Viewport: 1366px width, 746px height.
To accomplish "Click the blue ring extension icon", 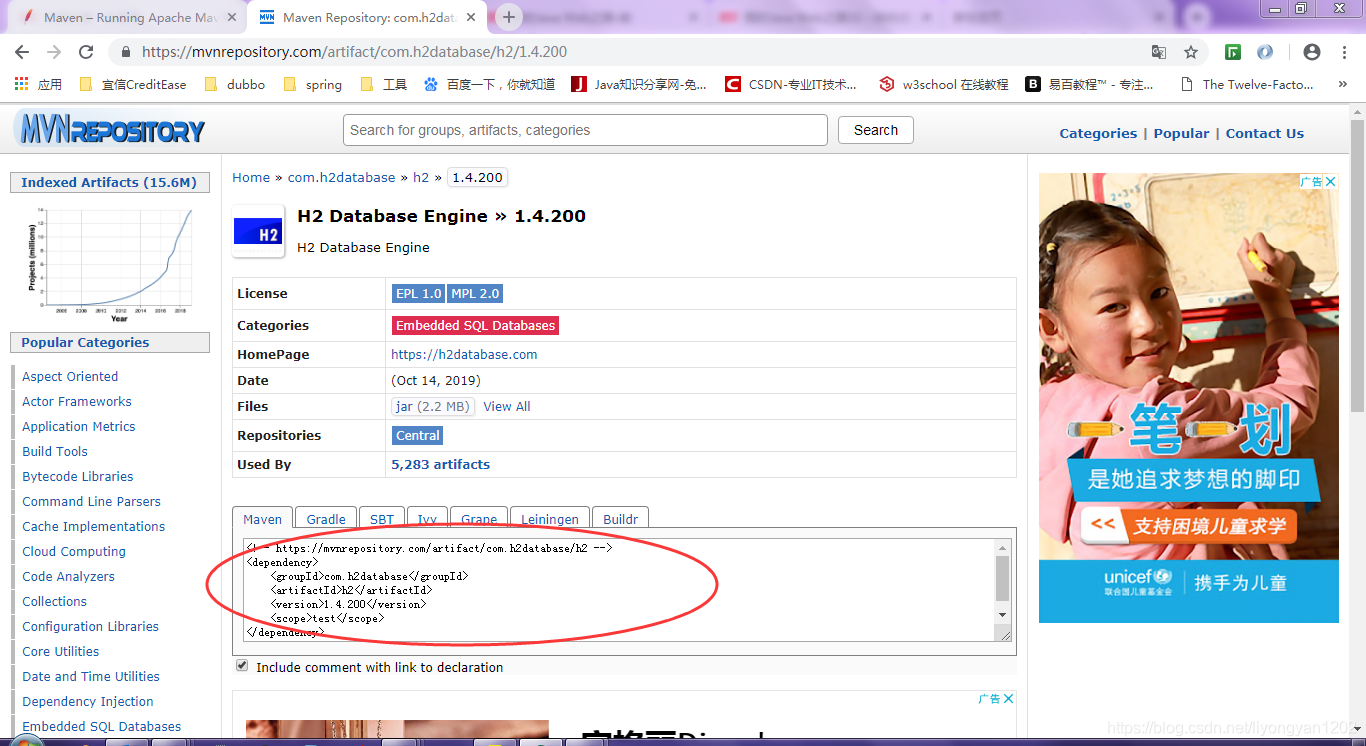I will (1265, 52).
